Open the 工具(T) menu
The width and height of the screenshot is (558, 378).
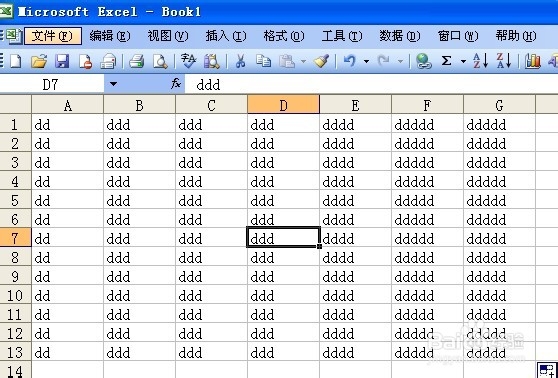[x=342, y=36]
